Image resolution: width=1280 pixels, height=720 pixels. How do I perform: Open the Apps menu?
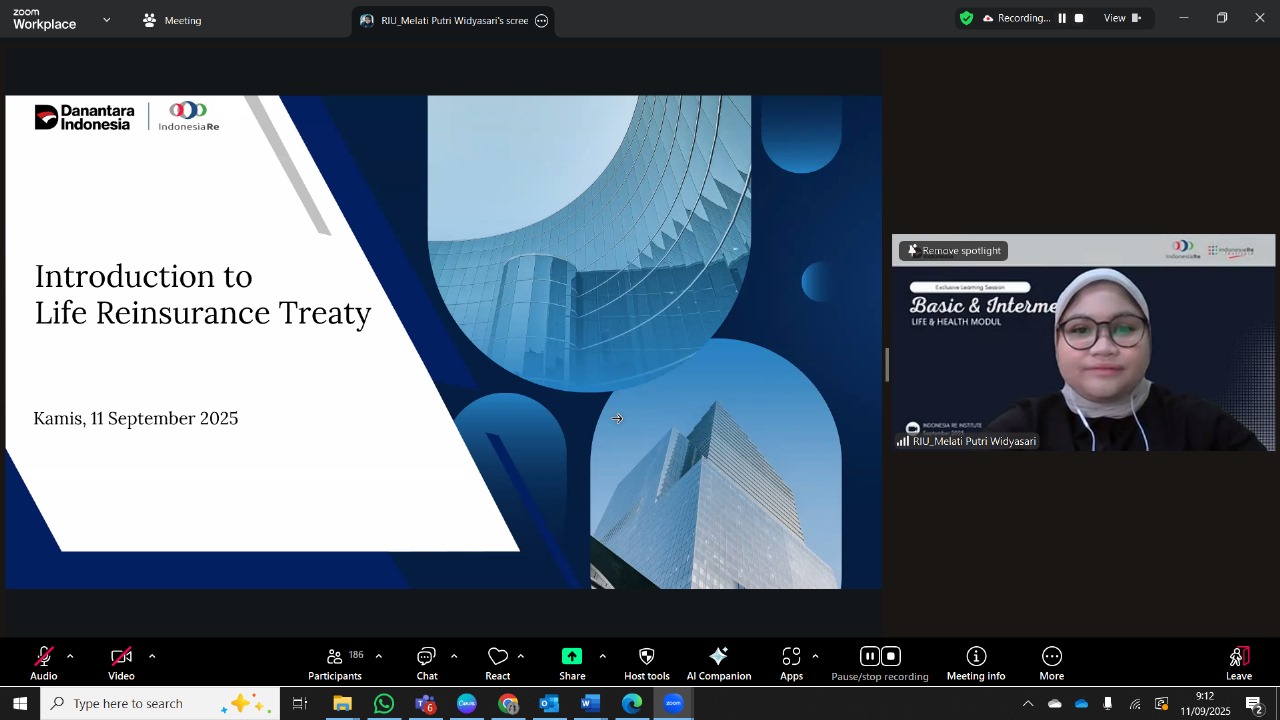(x=791, y=661)
